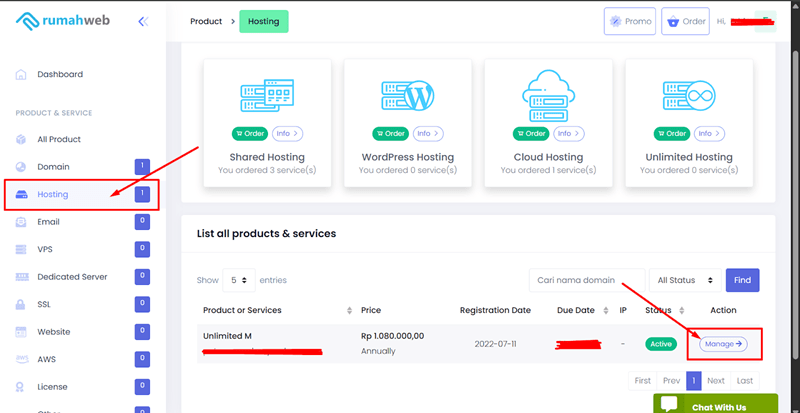Image resolution: width=800 pixels, height=413 pixels.
Task: Click the WordPress Hosting icon
Action: [x=408, y=96]
